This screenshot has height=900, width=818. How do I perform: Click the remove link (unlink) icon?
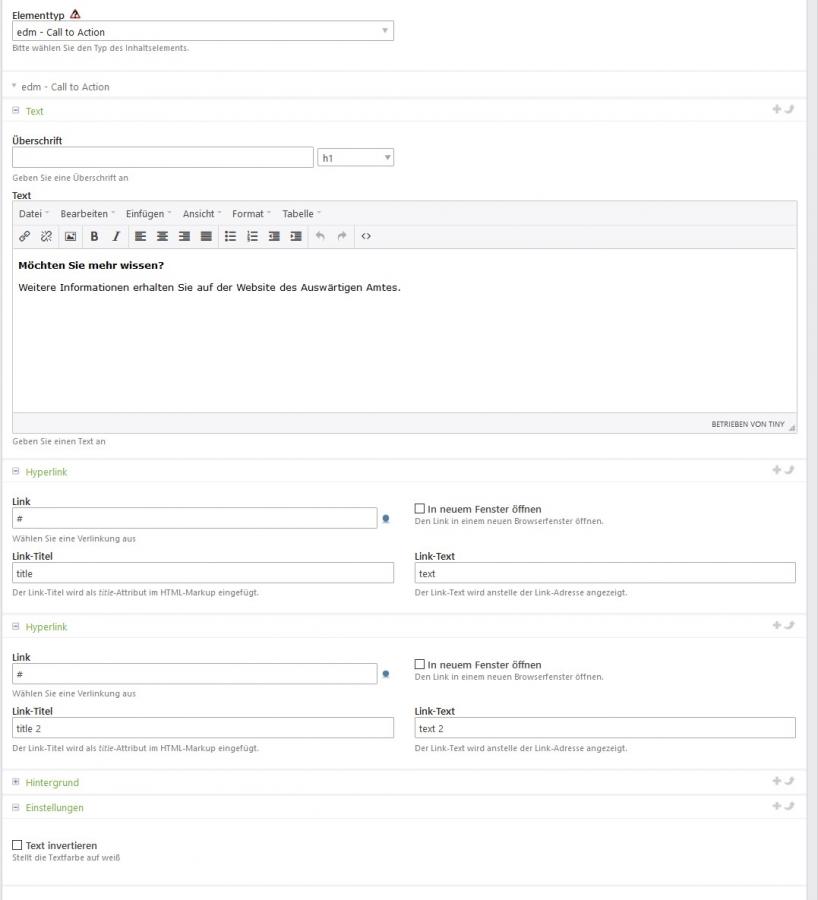point(46,237)
